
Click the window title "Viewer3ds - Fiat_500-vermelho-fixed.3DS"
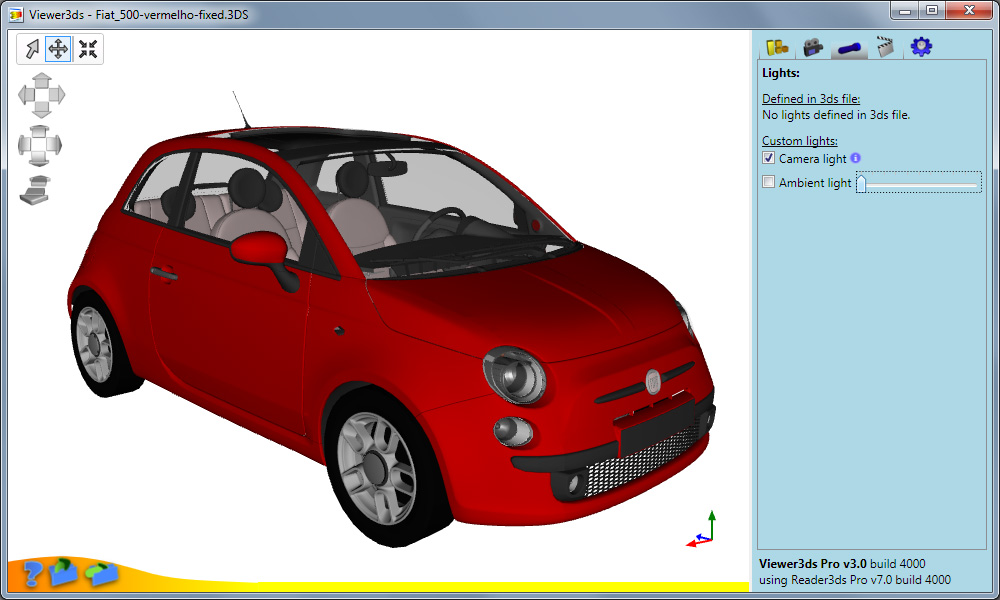(x=139, y=14)
